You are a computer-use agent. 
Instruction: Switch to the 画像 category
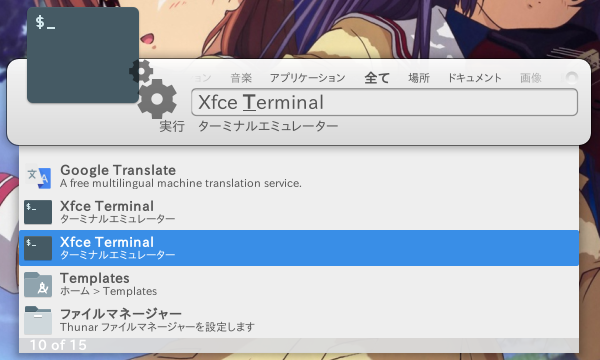click(x=531, y=78)
